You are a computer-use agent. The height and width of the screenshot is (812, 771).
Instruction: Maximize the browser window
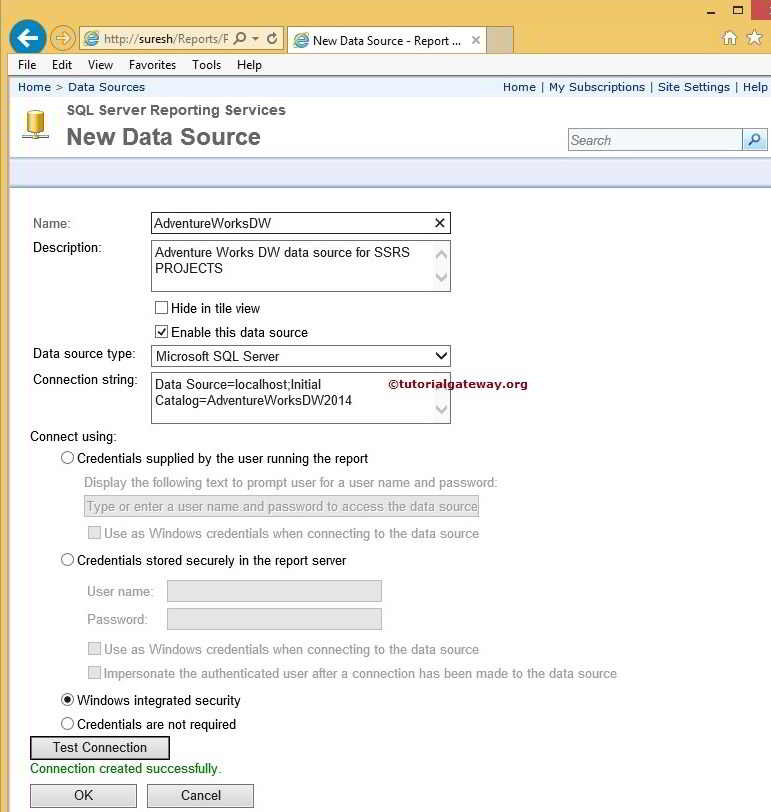(x=738, y=10)
